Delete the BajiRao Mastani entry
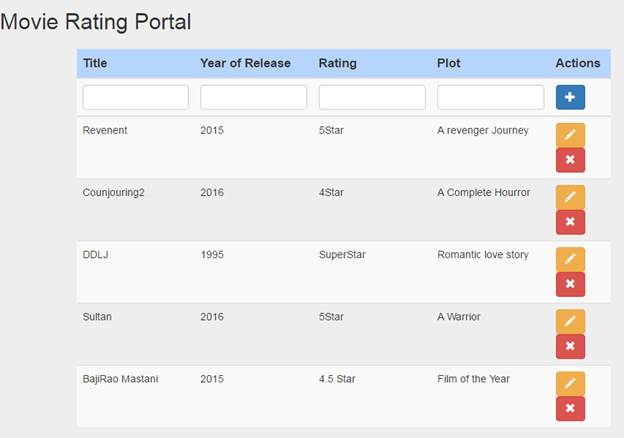Viewport: 624px width, 438px height. pyautogui.click(x=570, y=408)
